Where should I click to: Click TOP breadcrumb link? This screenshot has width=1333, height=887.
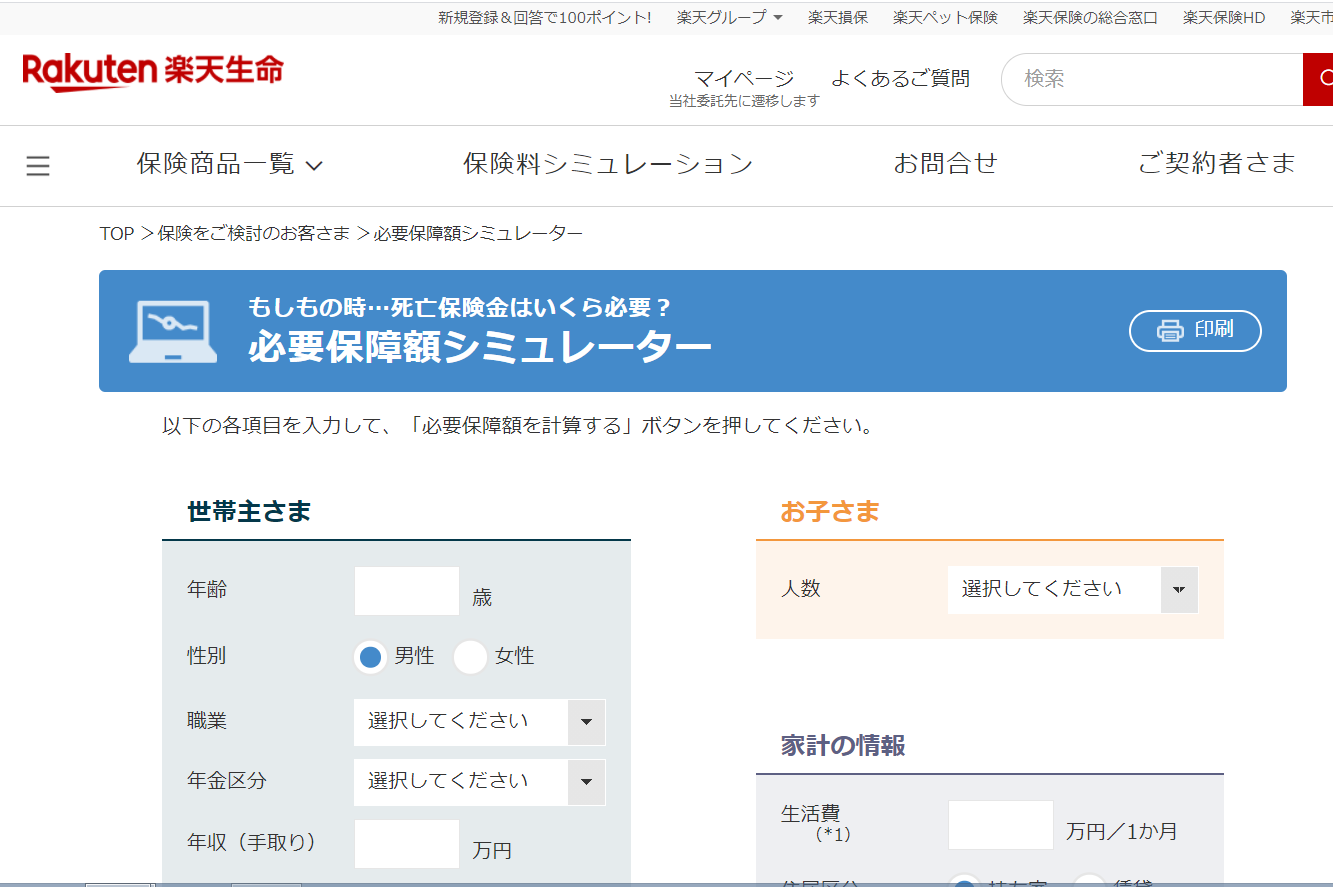pos(116,234)
